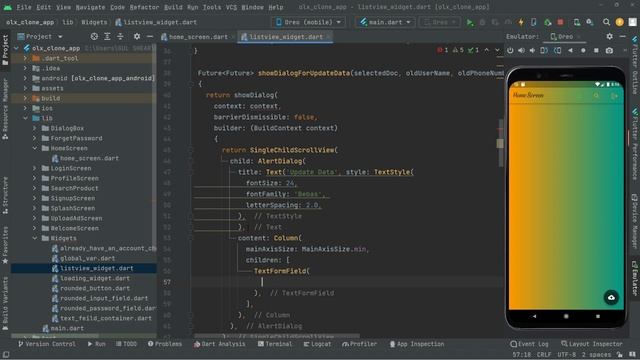Open Dart Analysis tool window
Viewport: 640px width, 360px height.
[220, 344]
